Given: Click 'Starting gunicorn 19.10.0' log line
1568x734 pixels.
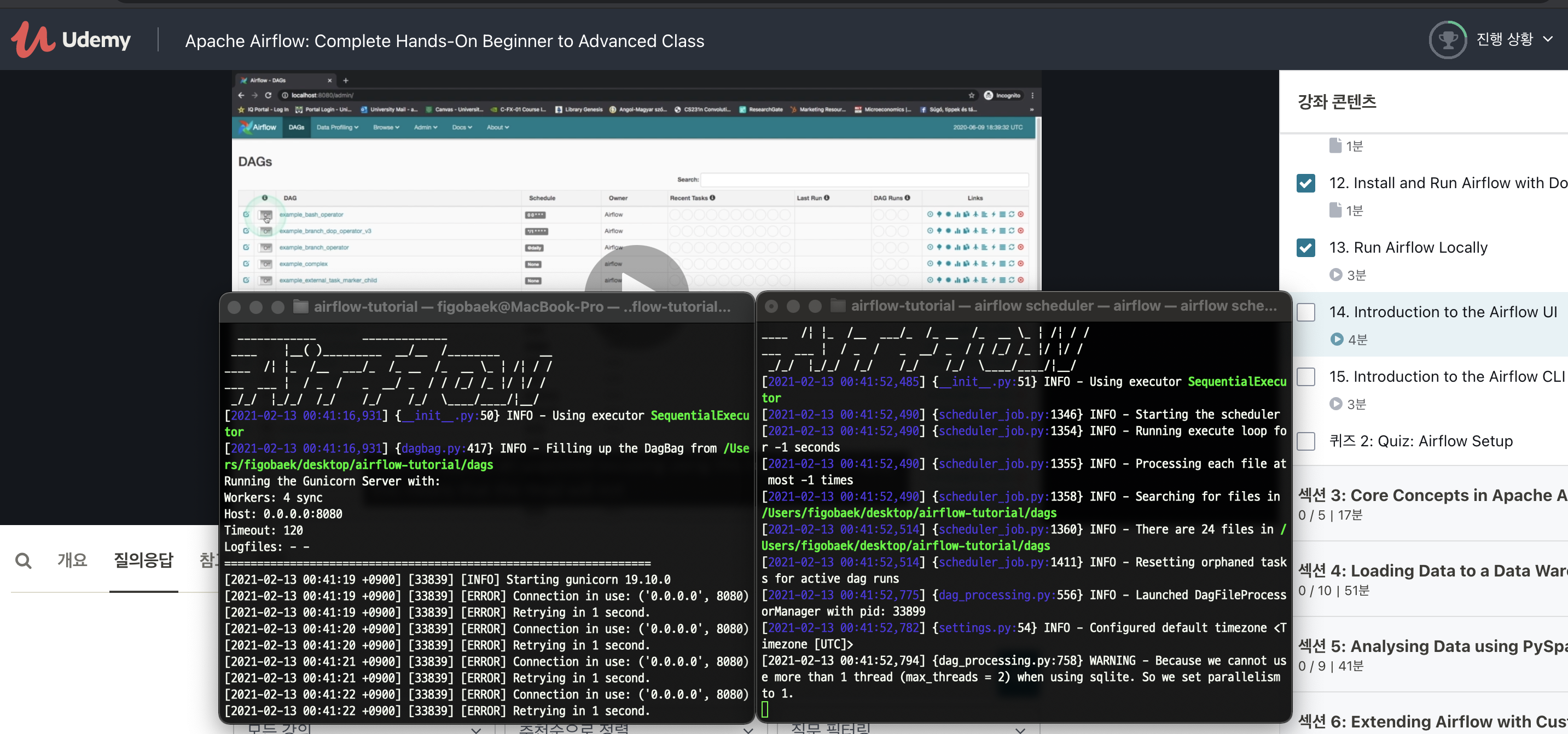Looking at the screenshot, I should (588, 579).
